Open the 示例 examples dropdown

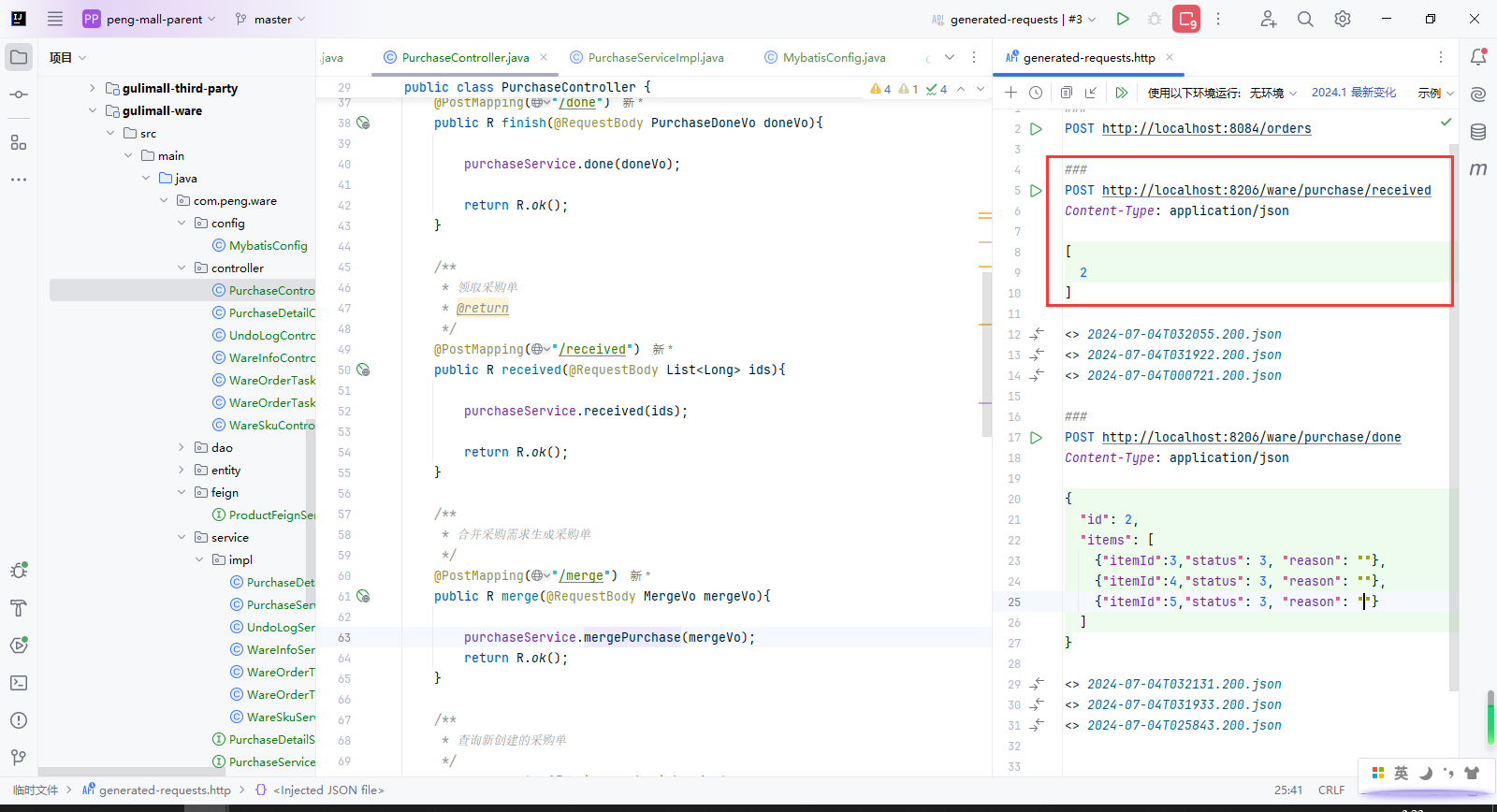click(x=1435, y=93)
